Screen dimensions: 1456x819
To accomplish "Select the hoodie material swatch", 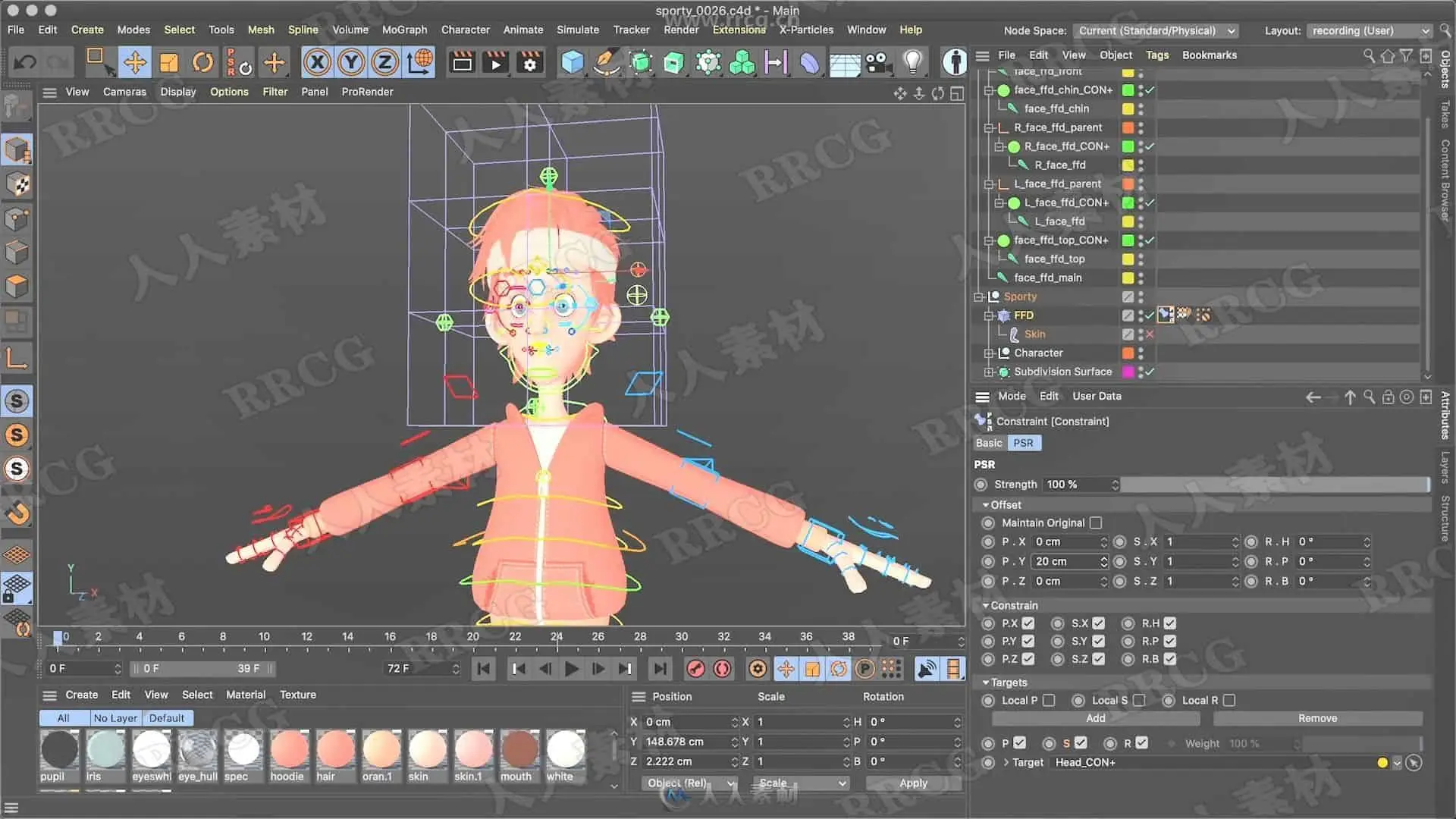I will coord(289,750).
